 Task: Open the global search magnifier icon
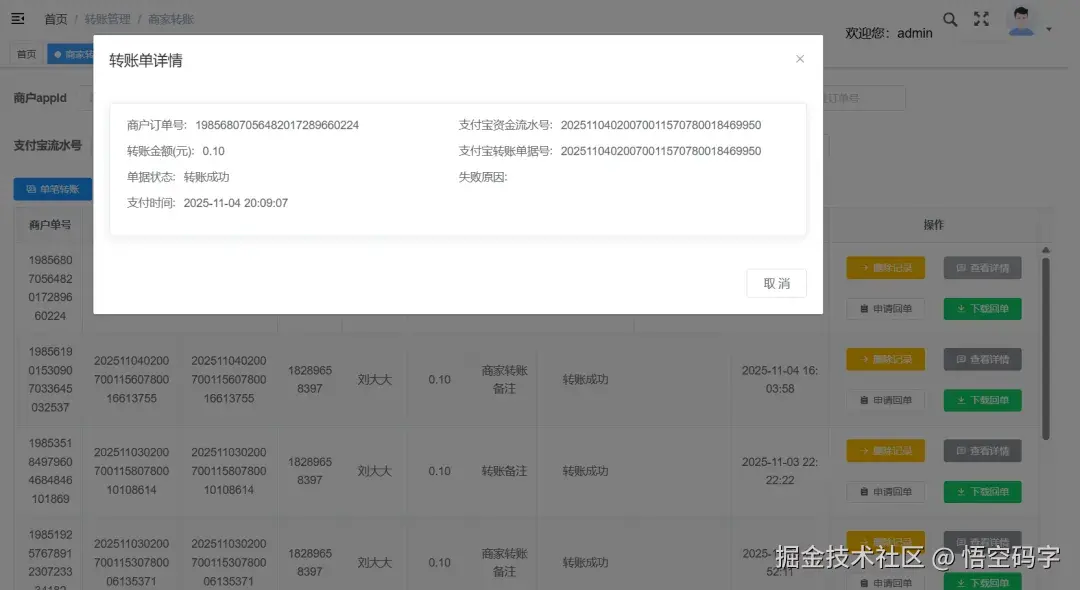(949, 19)
